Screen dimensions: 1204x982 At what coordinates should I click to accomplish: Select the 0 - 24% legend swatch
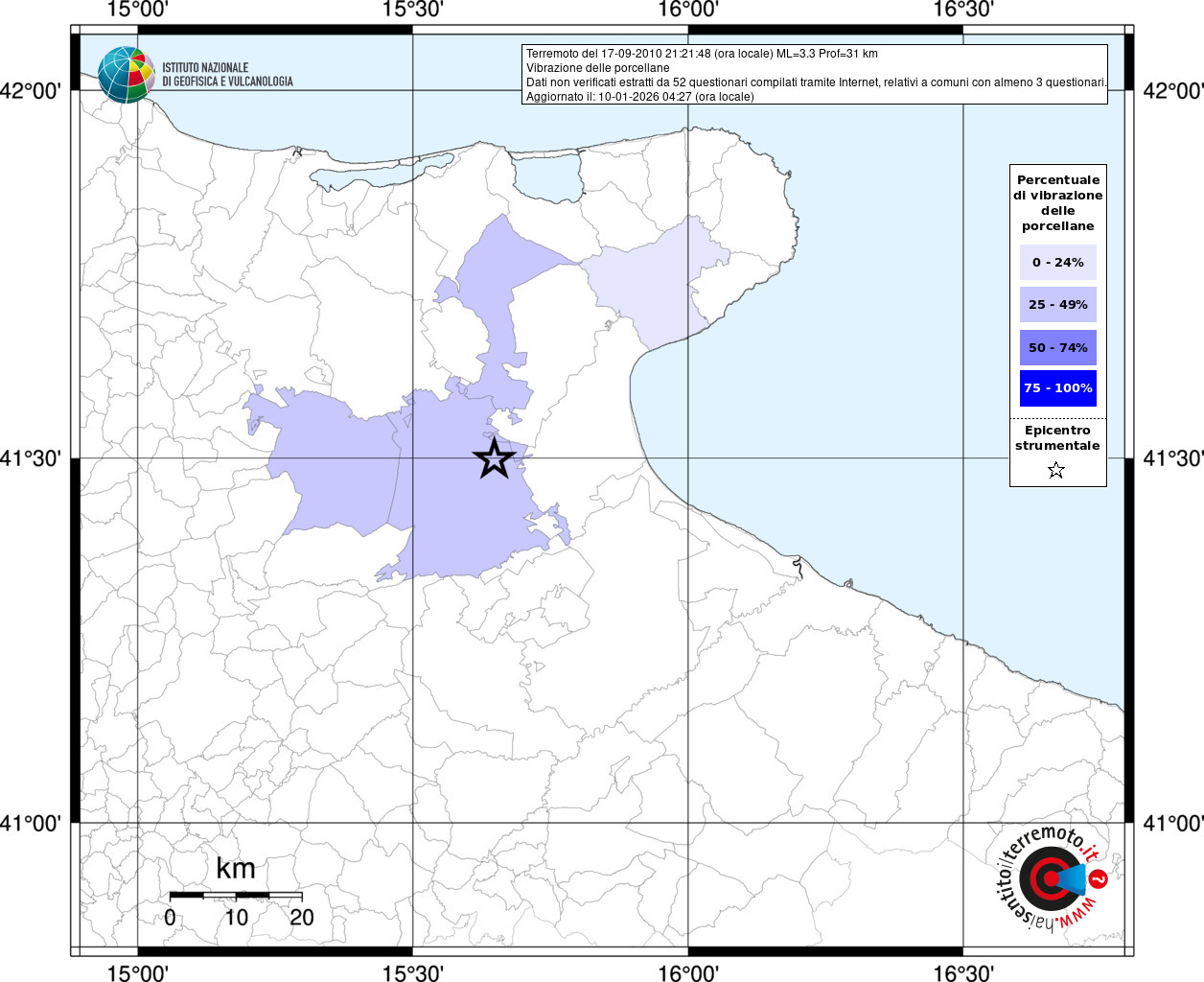pyautogui.click(x=1057, y=262)
